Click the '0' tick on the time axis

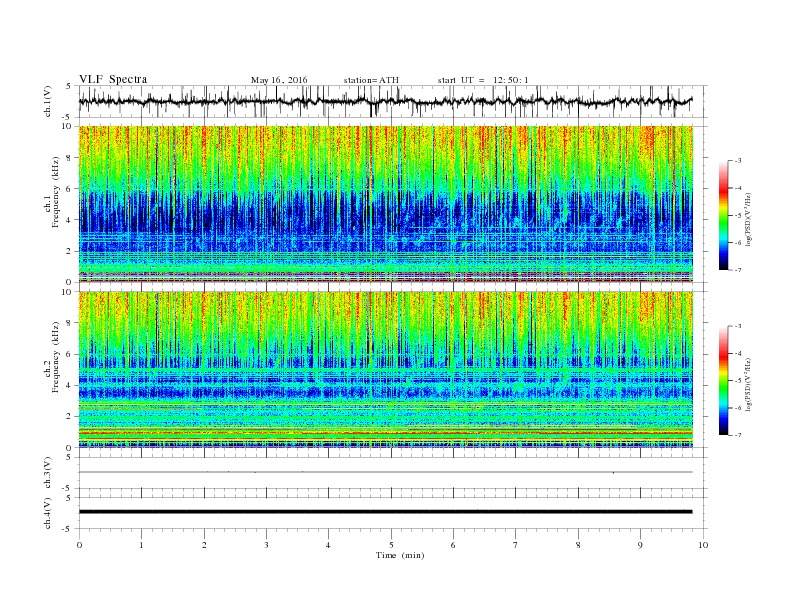(x=79, y=545)
